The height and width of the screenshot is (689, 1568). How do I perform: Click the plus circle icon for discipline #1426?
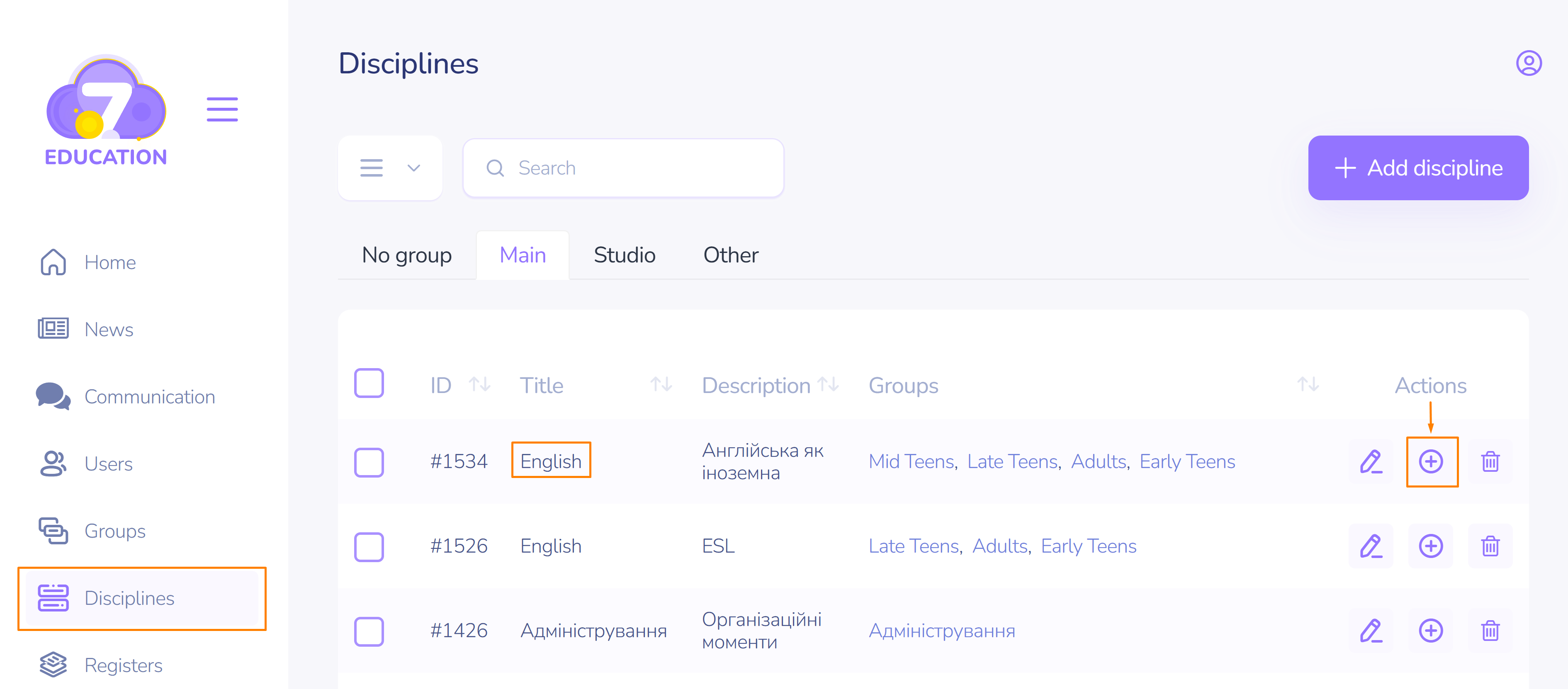click(x=1430, y=631)
